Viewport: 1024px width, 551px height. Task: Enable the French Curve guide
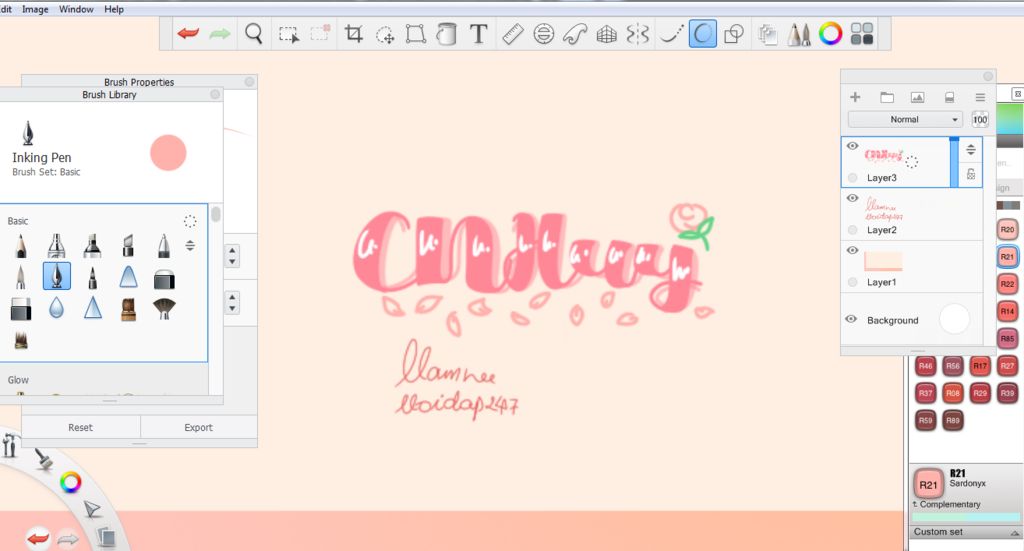coord(575,34)
